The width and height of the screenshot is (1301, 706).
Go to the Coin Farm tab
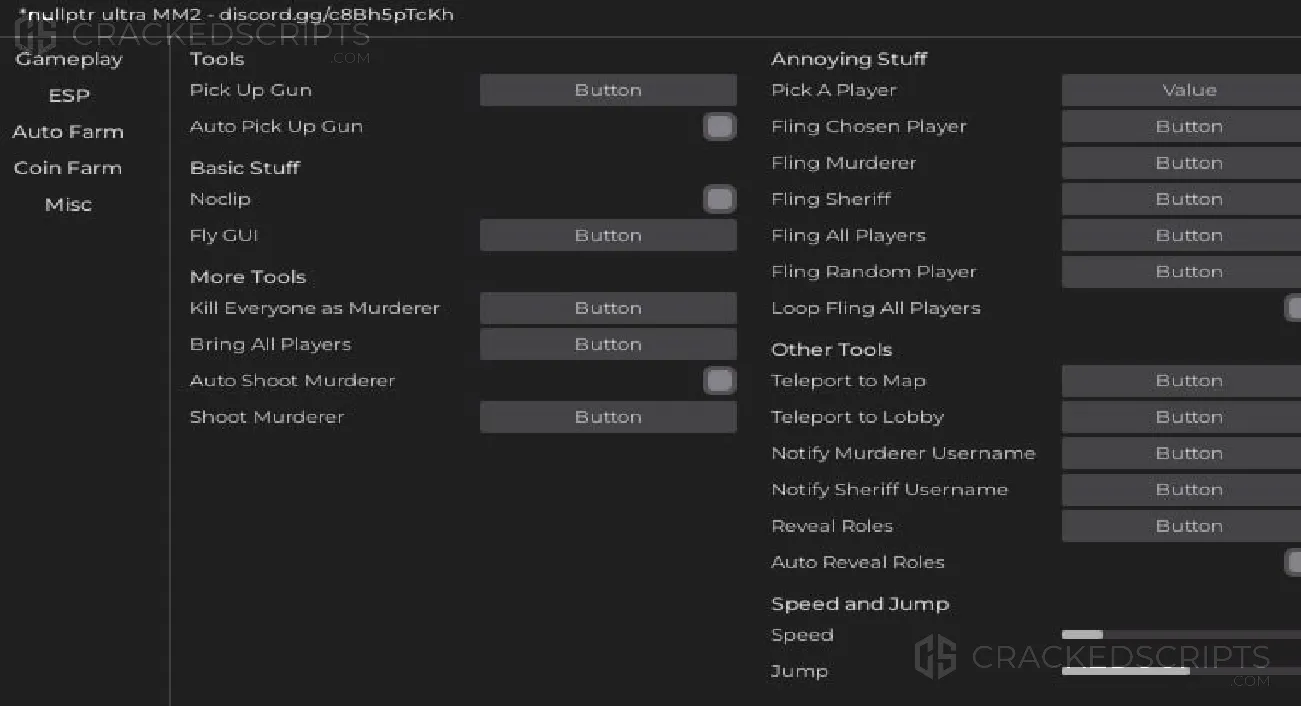click(x=68, y=168)
